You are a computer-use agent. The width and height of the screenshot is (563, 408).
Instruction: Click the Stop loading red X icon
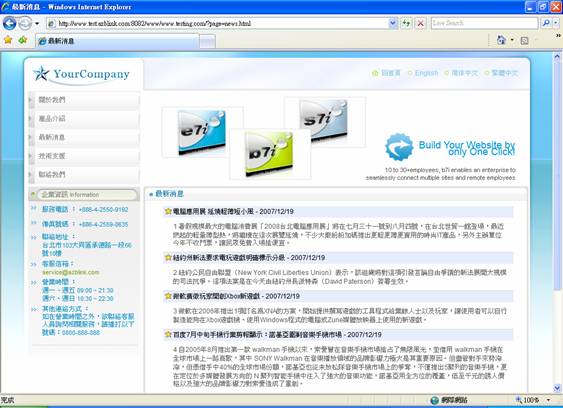[420, 24]
